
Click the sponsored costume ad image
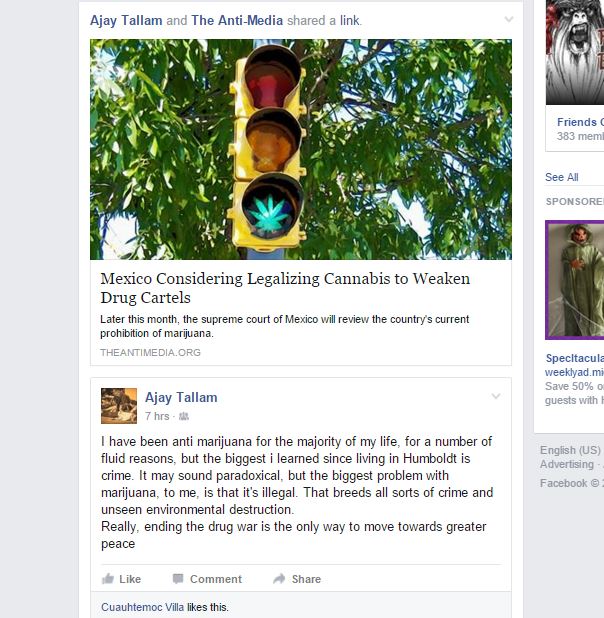575,280
